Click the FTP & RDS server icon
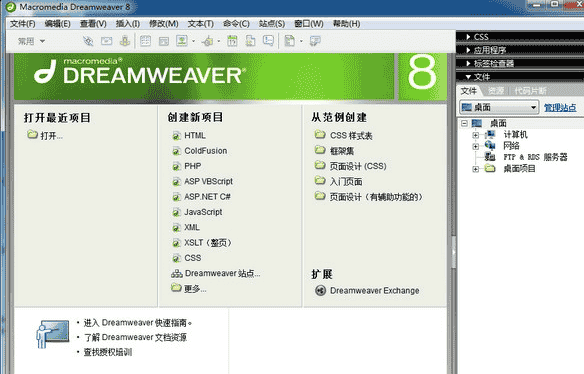Viewport: 584px width, 374px height. (490, 157)
